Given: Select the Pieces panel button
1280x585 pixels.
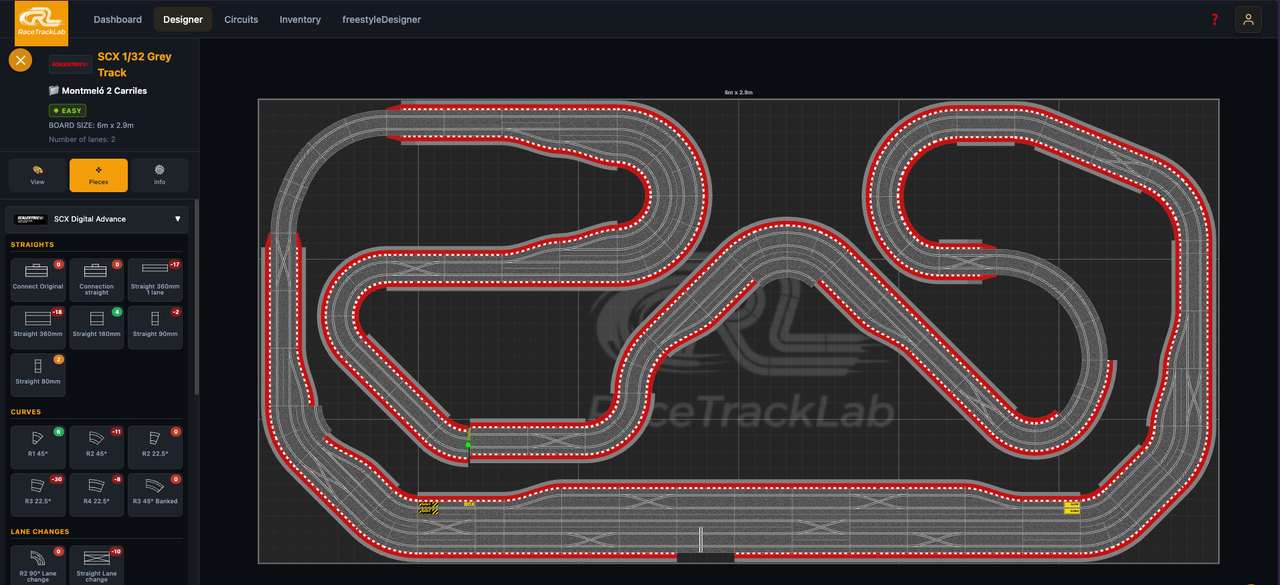Looking at the screenshot, I should (99, 175).
